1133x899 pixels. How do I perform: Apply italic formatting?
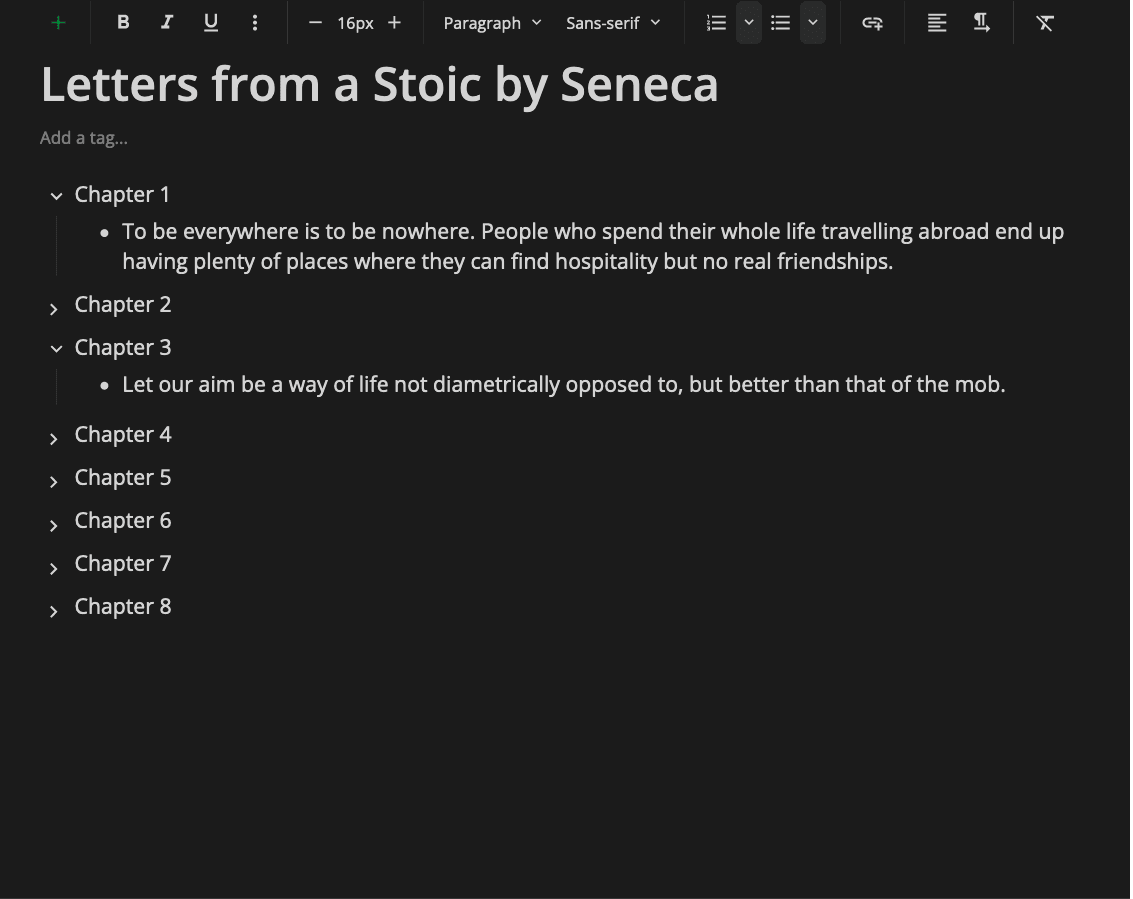[167, 22]
